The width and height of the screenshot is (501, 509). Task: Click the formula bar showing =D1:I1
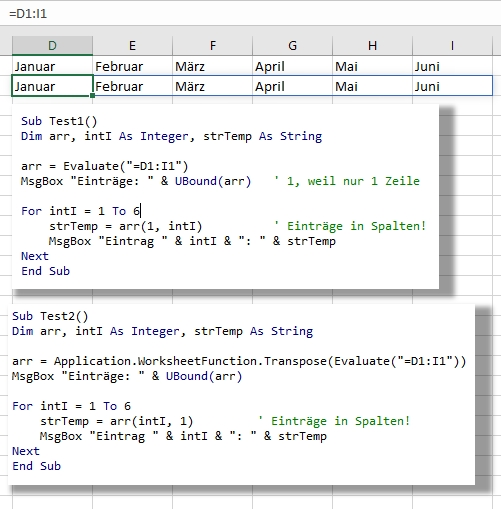(250, 14)
